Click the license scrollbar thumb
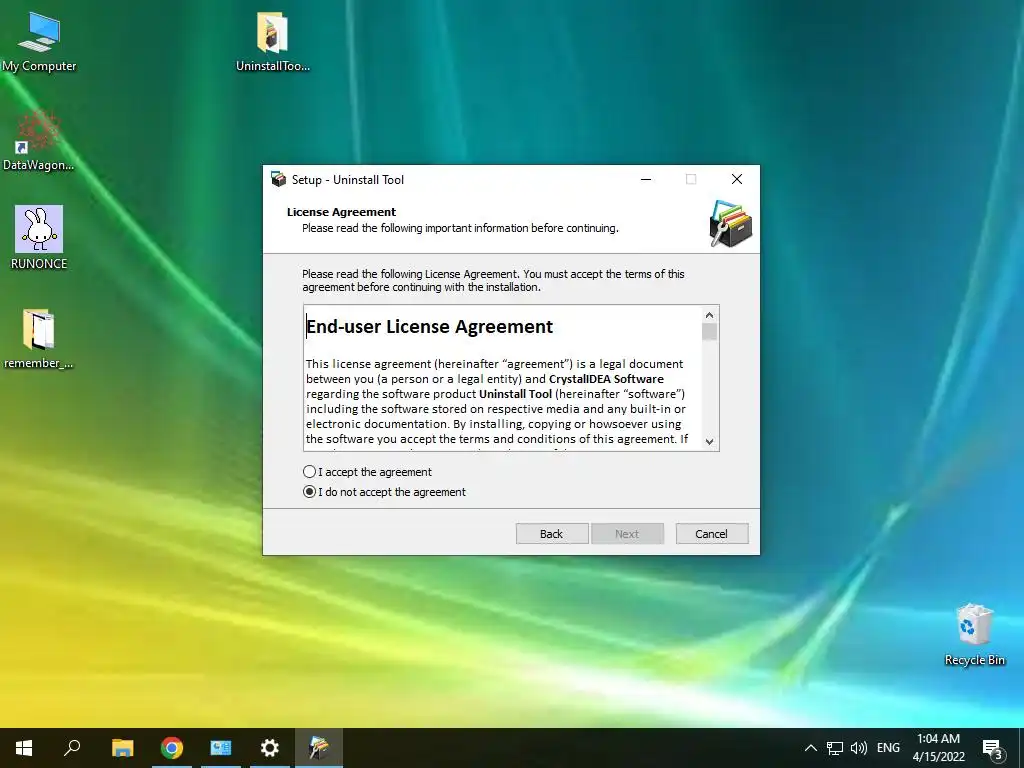 click(710, 332)
